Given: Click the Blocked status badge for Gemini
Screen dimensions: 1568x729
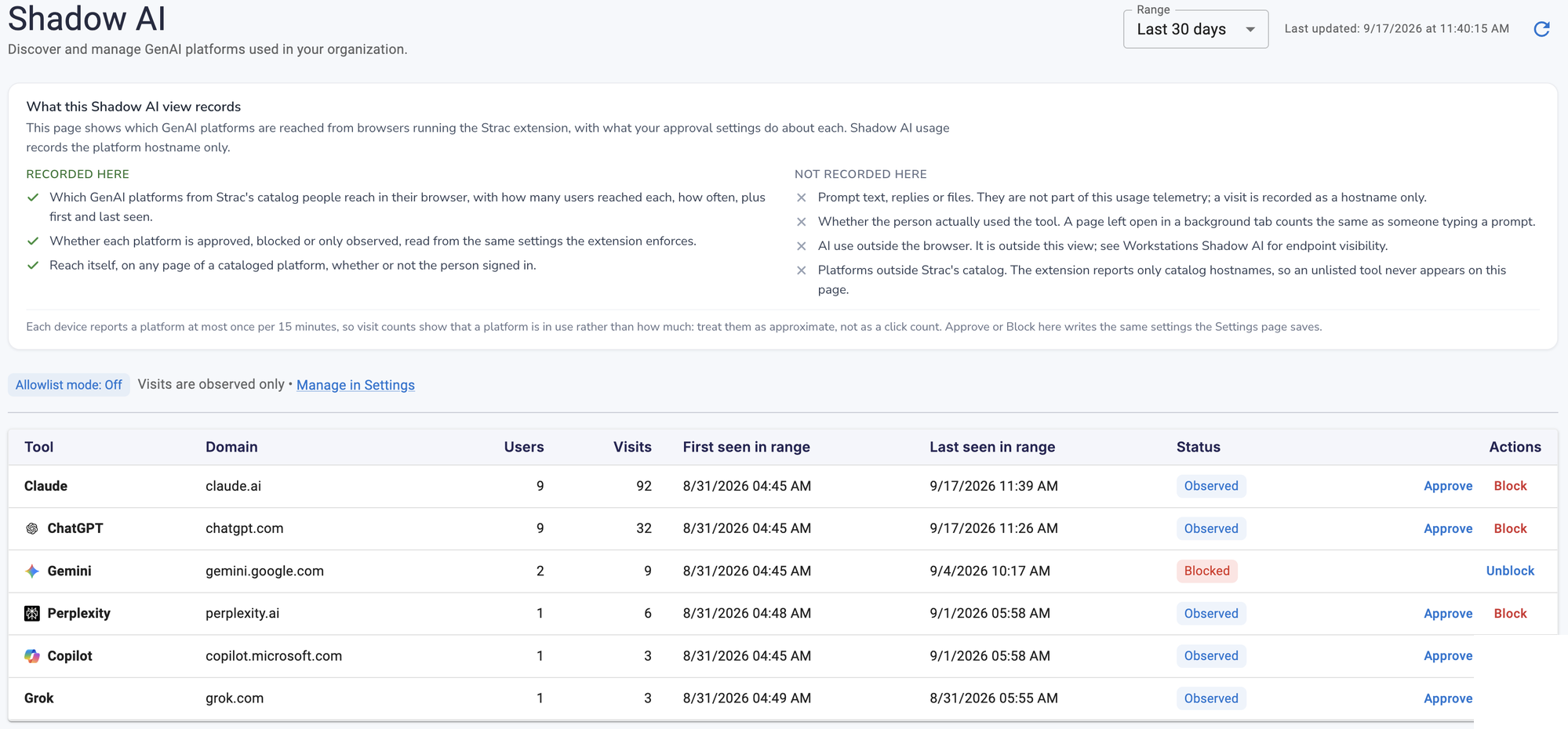Looking at the screenshot, I should point(1206,571).
